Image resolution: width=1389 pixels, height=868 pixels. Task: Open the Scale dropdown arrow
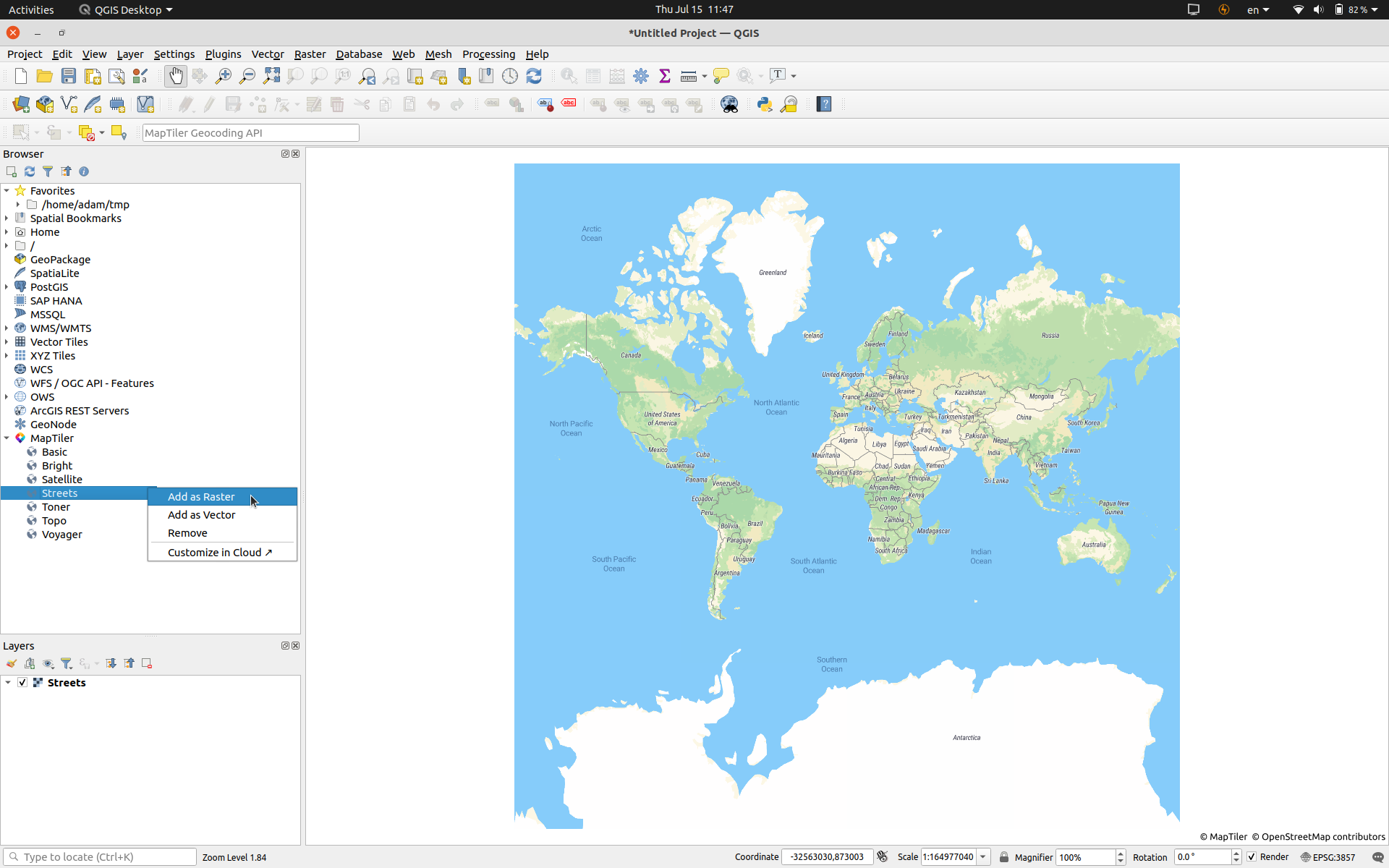pyautogui.click(x=983, y=856)
